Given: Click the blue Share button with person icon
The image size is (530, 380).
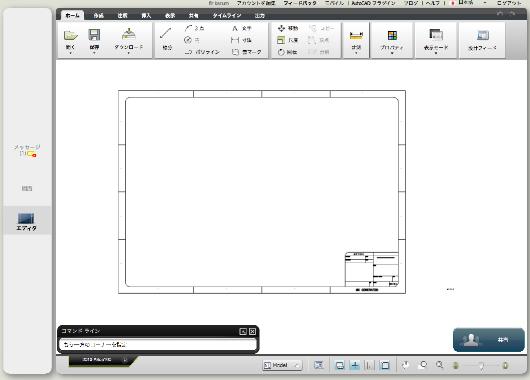Looking at the screenshot, I should point(488,340).
